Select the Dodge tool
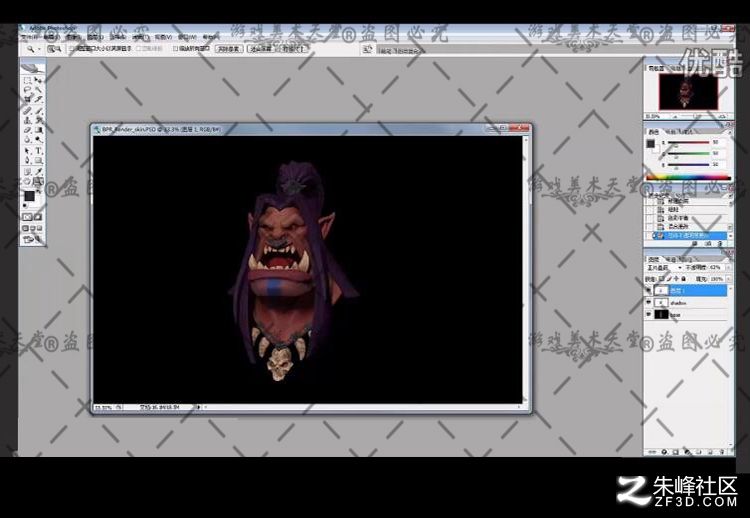 pyautogui.click(x=39, y=139)
